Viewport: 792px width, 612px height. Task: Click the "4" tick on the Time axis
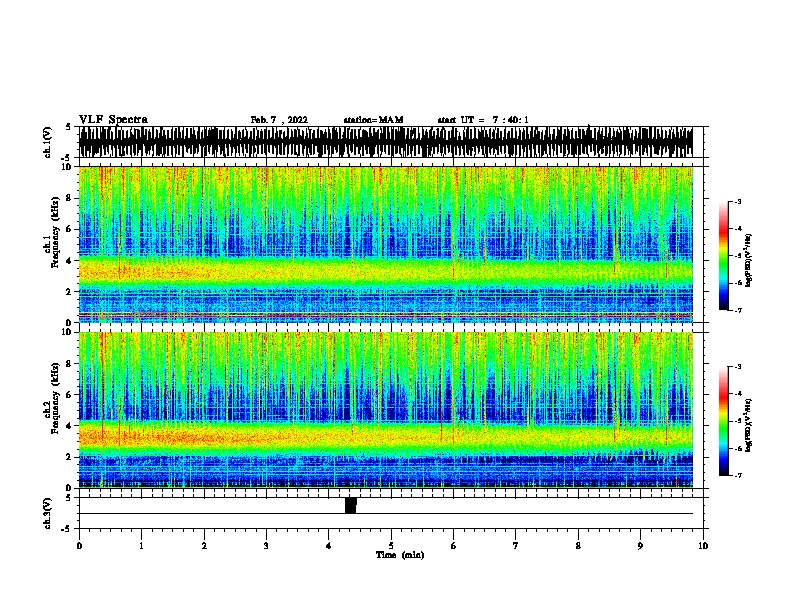(x=329, y=546)
